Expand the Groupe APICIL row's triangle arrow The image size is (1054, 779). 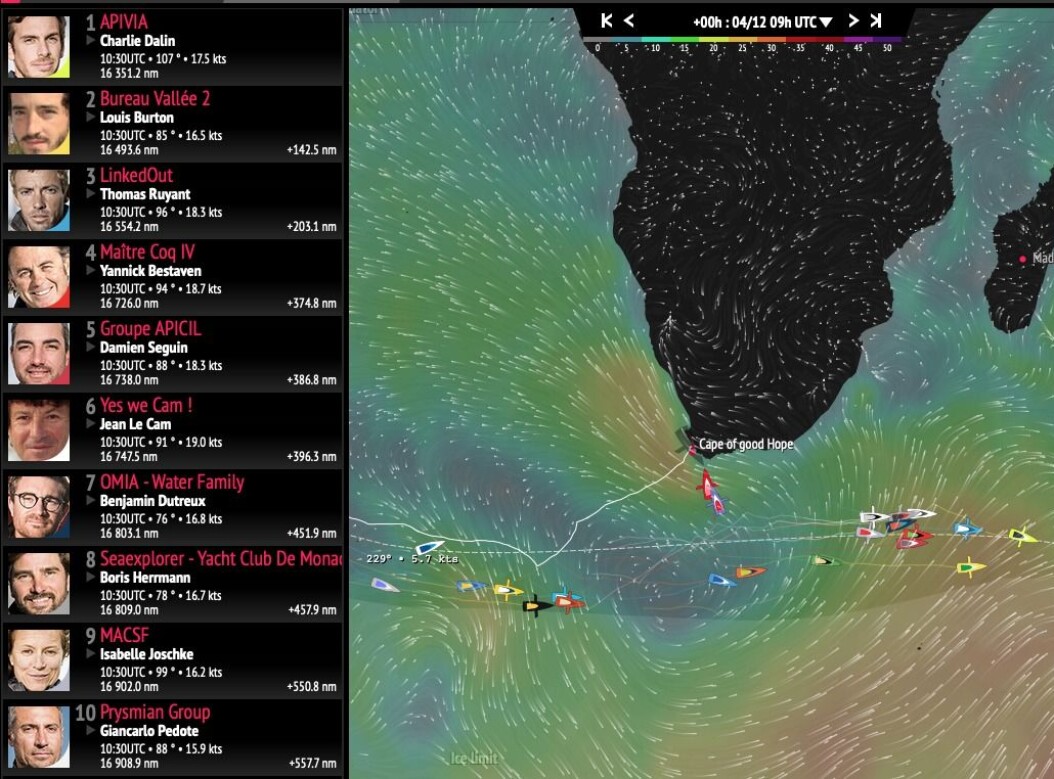(x=91, y=347)
